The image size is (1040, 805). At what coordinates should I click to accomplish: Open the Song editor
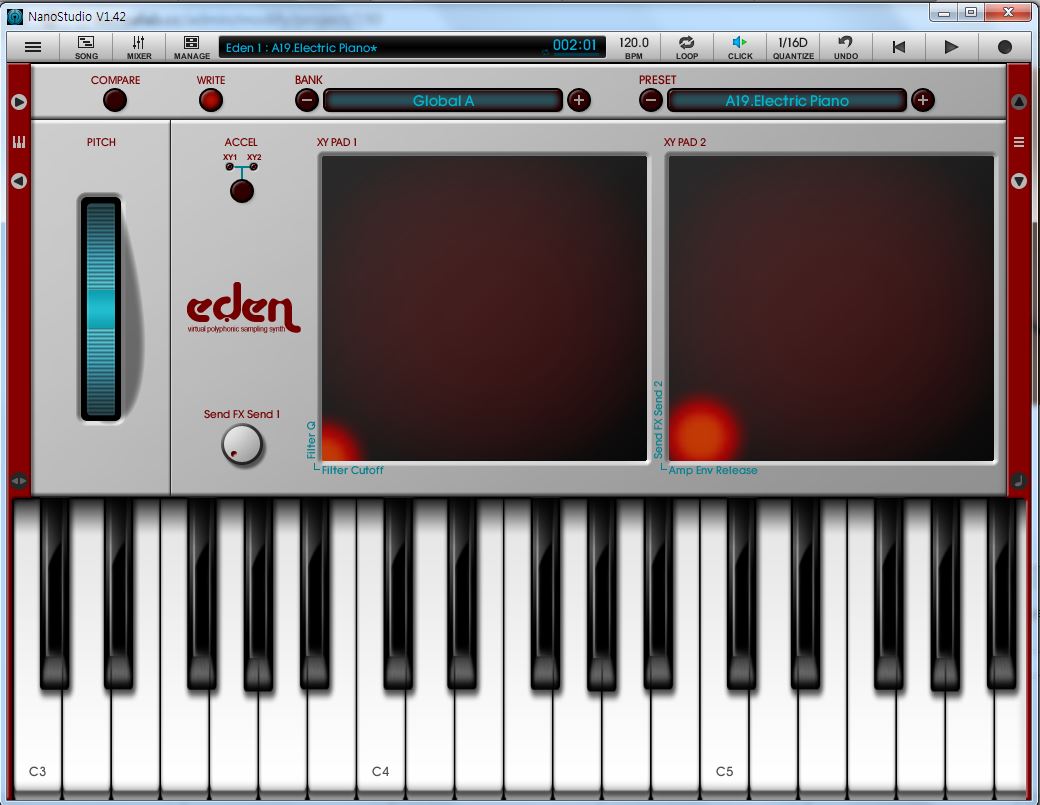[x=86, y=47]
